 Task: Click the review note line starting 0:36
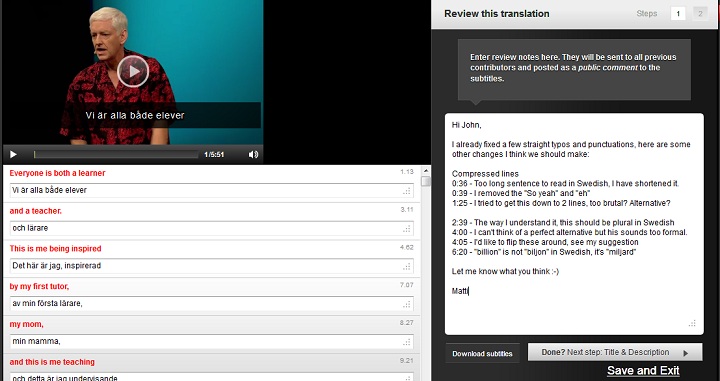pos(565,184)
